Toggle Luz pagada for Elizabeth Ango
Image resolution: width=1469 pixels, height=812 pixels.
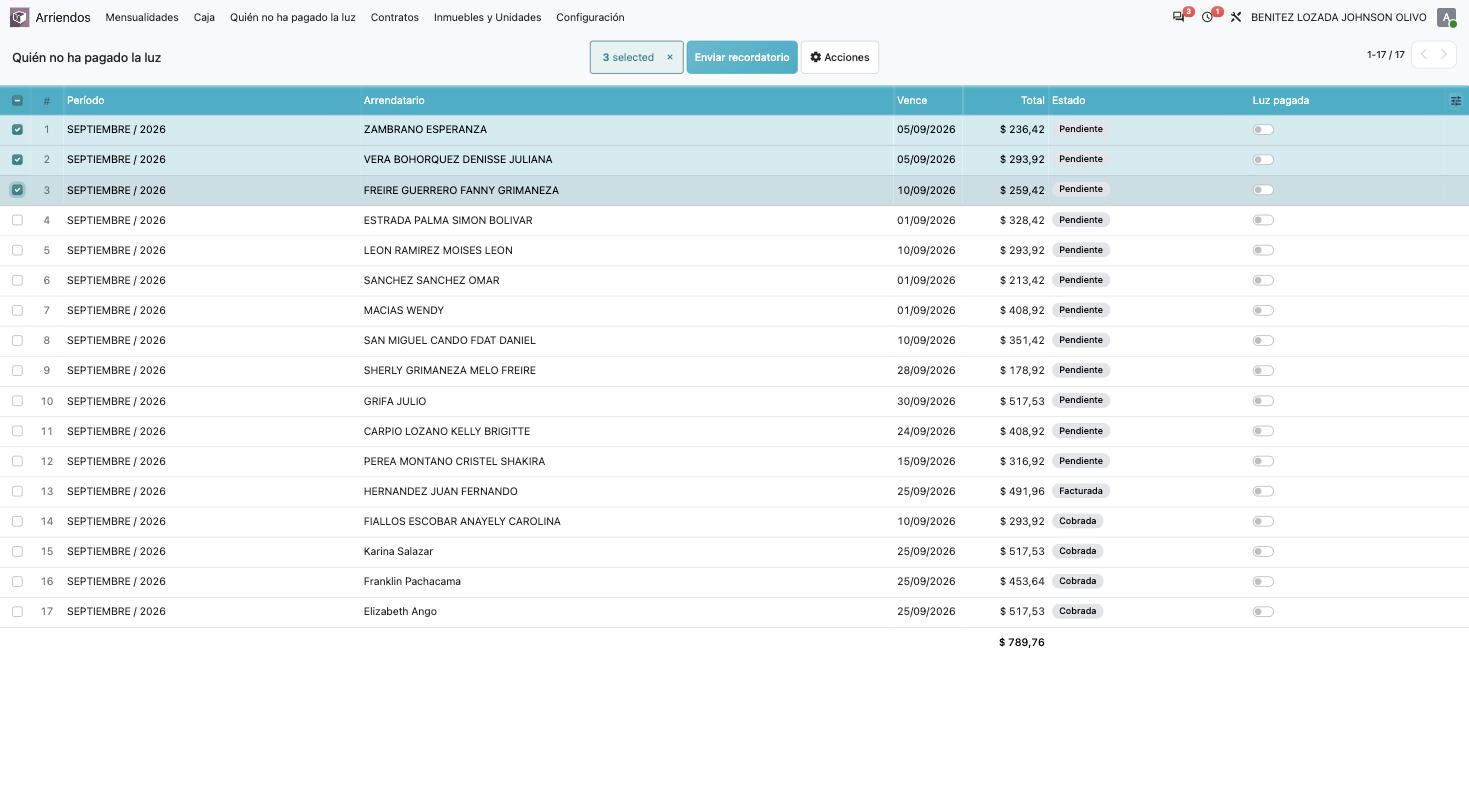click(1263, 611)
